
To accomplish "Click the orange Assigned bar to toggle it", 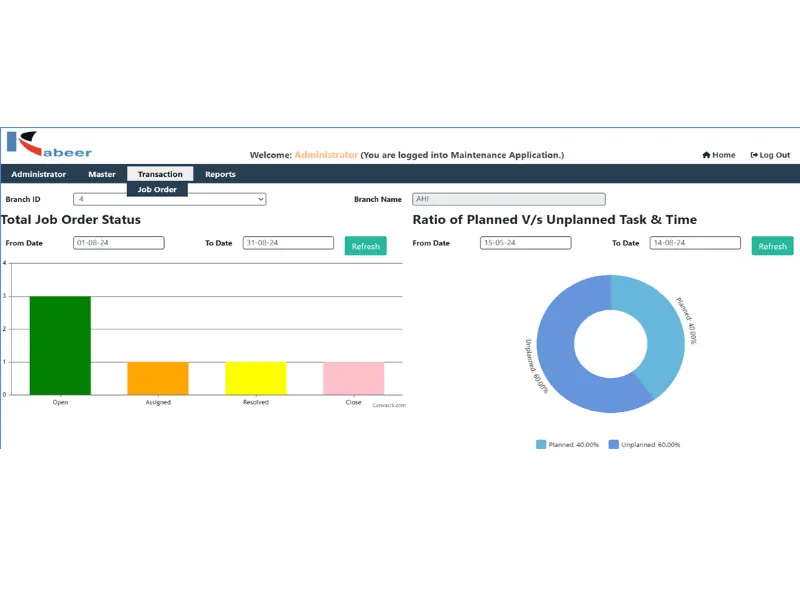I will pyautogui.click(x=158, y=377).
